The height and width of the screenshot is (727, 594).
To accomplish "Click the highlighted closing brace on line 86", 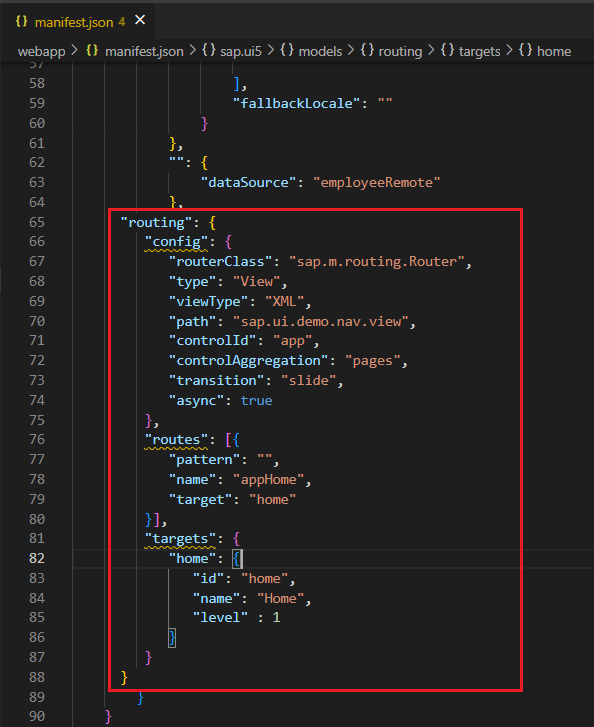I will (x=172, y=638).
